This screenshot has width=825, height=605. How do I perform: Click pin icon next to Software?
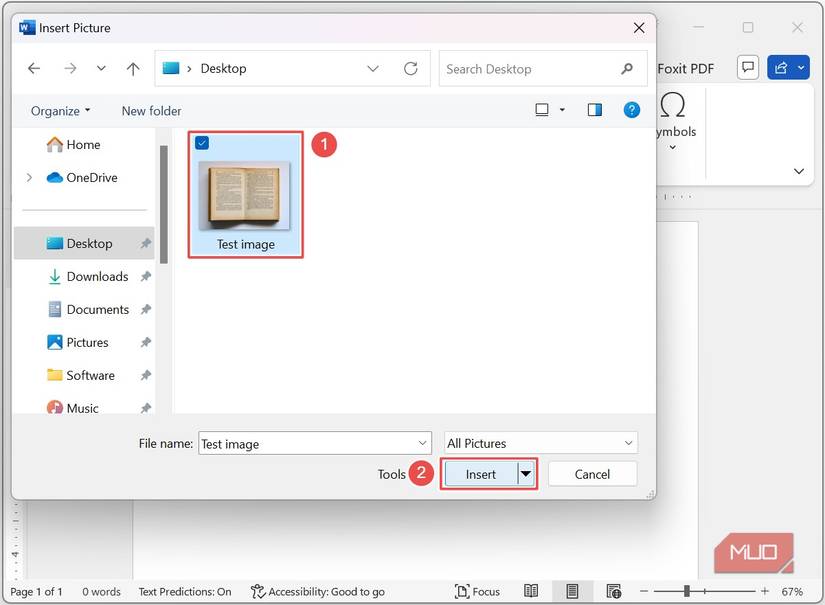click(146, 376)
